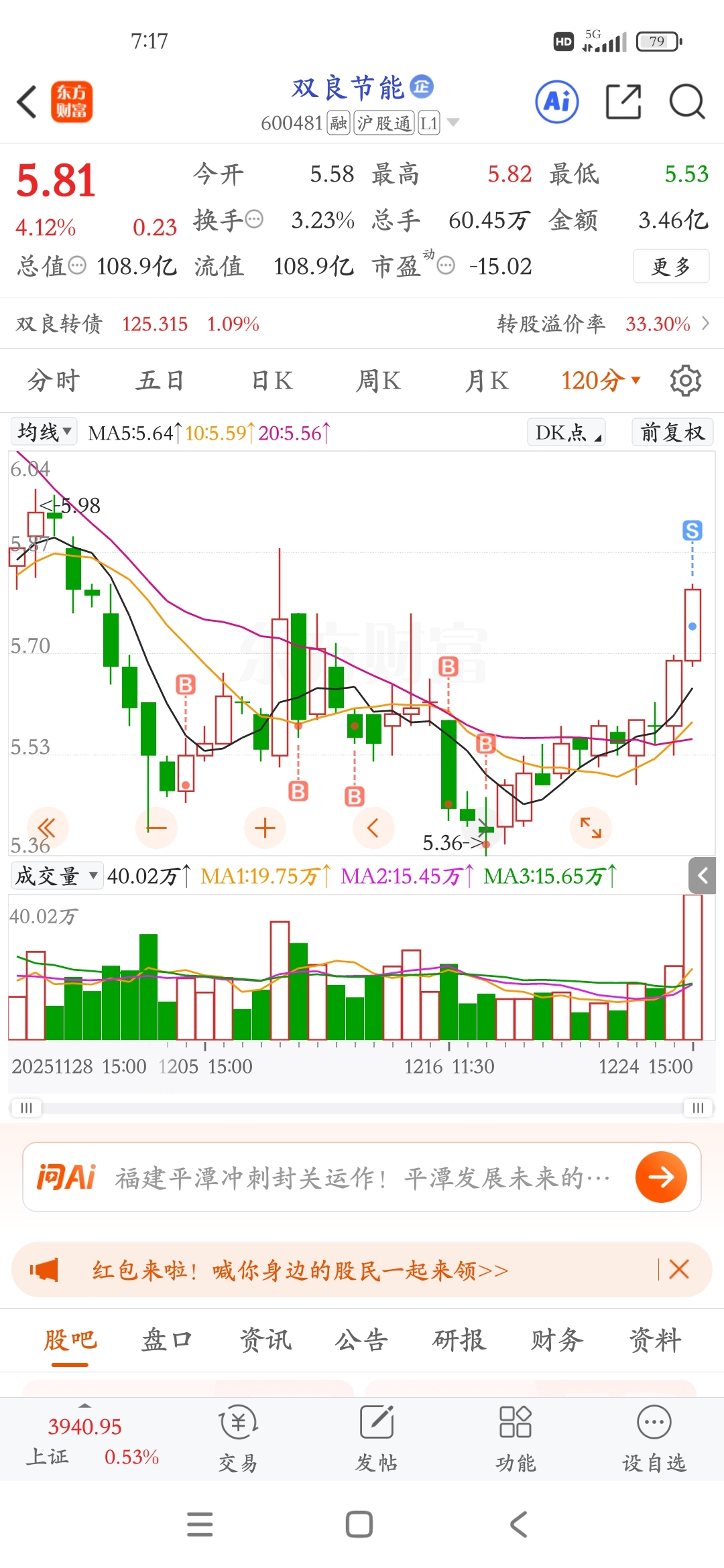Switch to 月K chart tab
This screenshot has height=1568, width=724.
click(487, 381)
